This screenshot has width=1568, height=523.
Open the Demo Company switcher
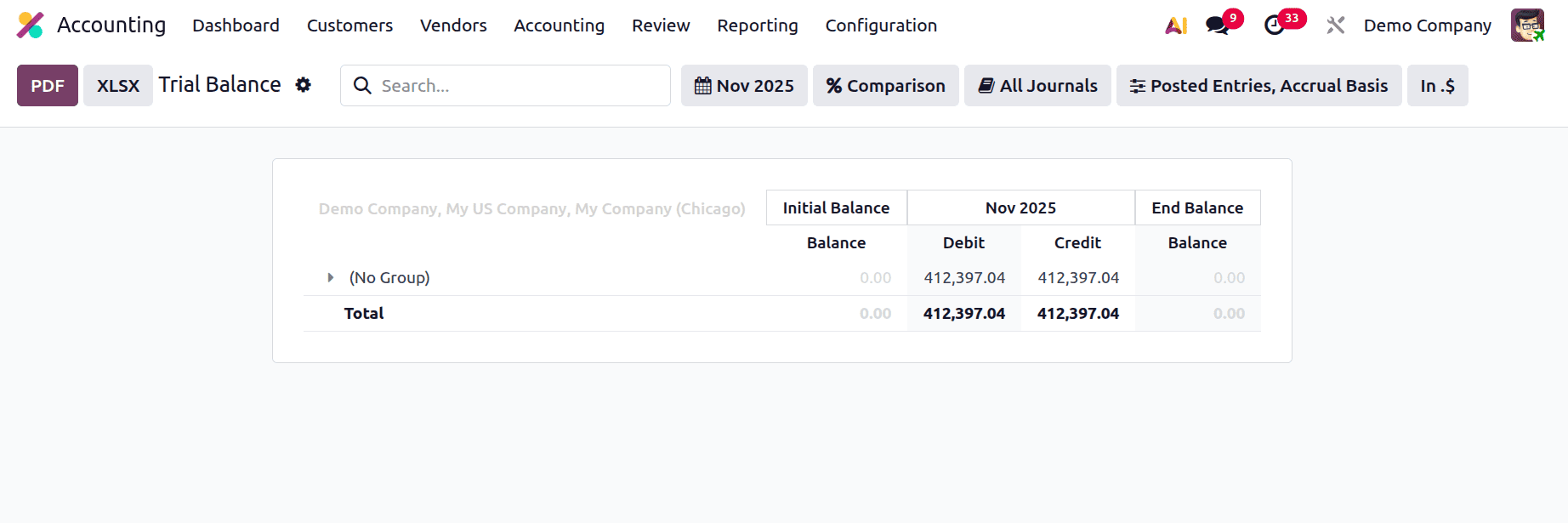tap(1428, 26)
